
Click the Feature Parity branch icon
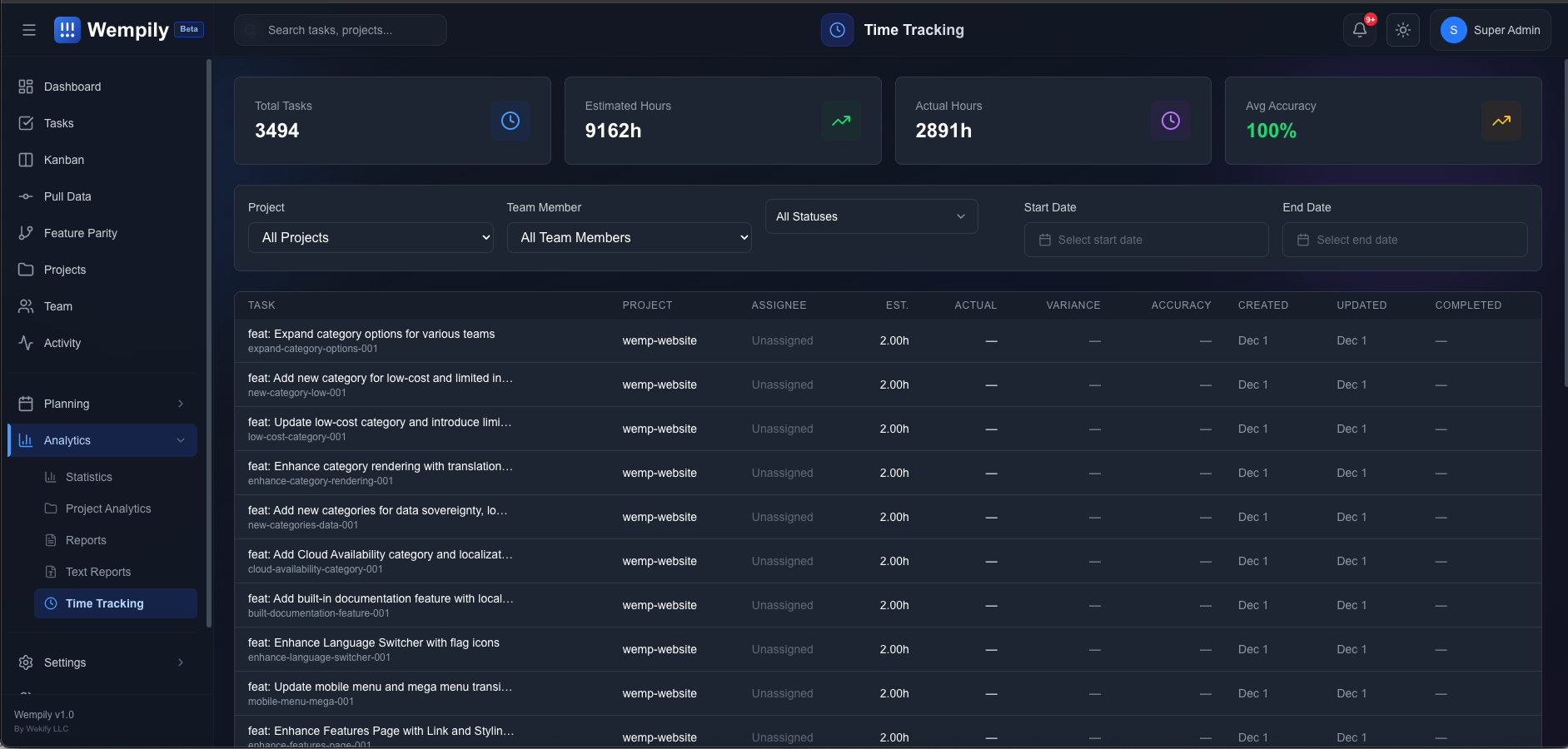pos(26,233)
